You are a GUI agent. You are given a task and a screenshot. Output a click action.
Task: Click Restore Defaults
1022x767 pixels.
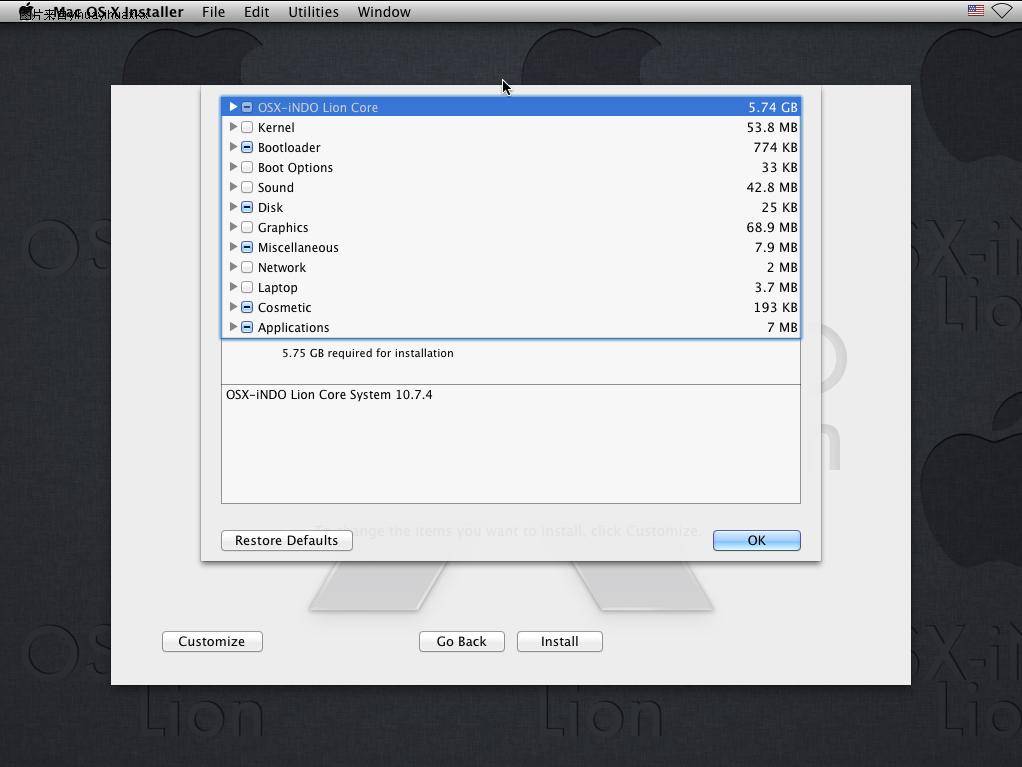tap(286, 540)
